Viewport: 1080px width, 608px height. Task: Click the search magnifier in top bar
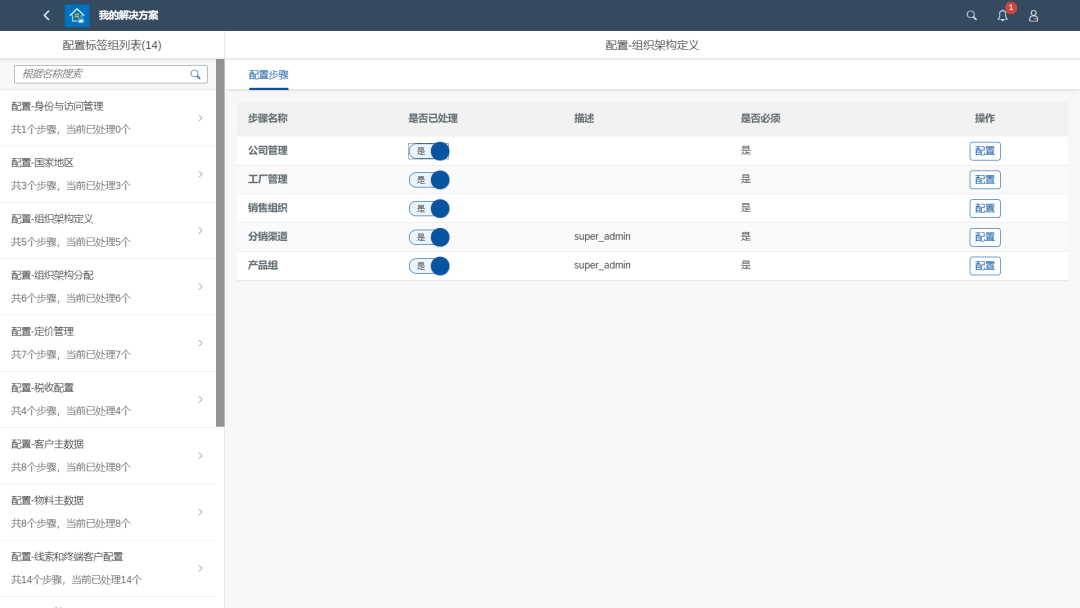(x=971, y=15)
